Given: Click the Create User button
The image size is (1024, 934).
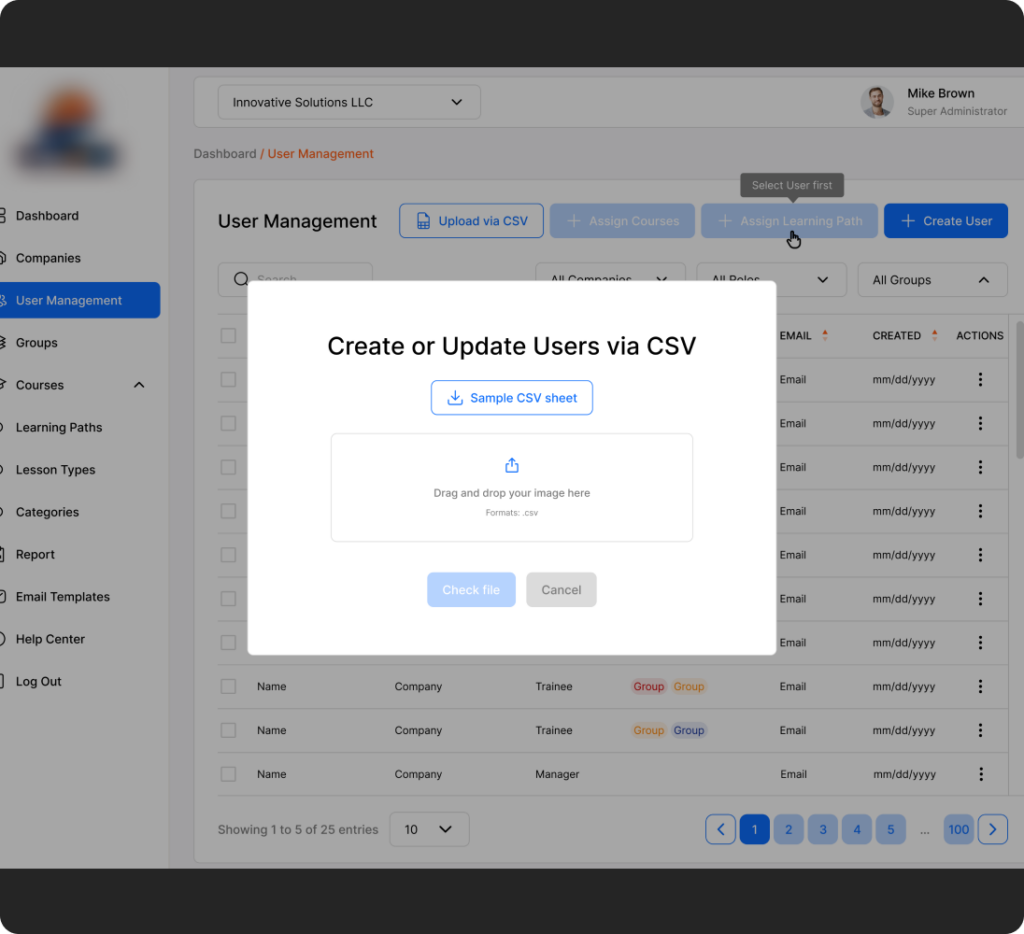Looking at the screenshot, I should [x=946, y=221].
